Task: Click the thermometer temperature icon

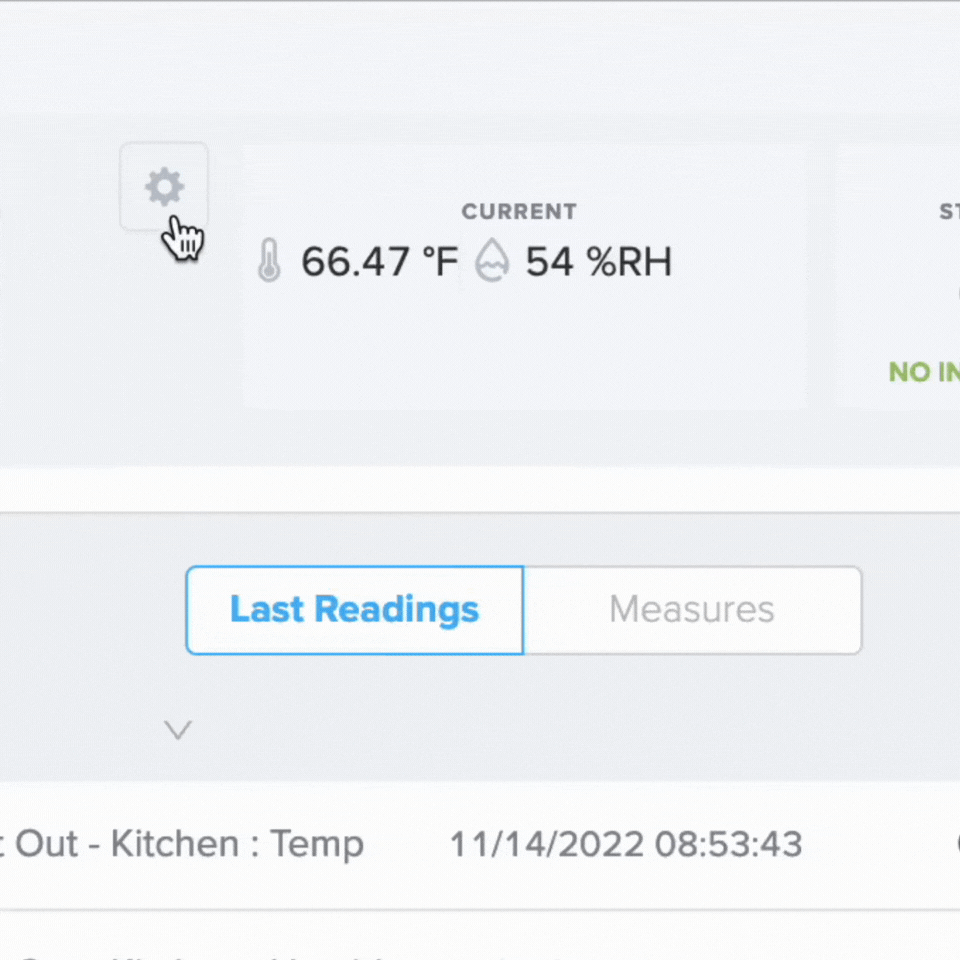Action: 269,261
